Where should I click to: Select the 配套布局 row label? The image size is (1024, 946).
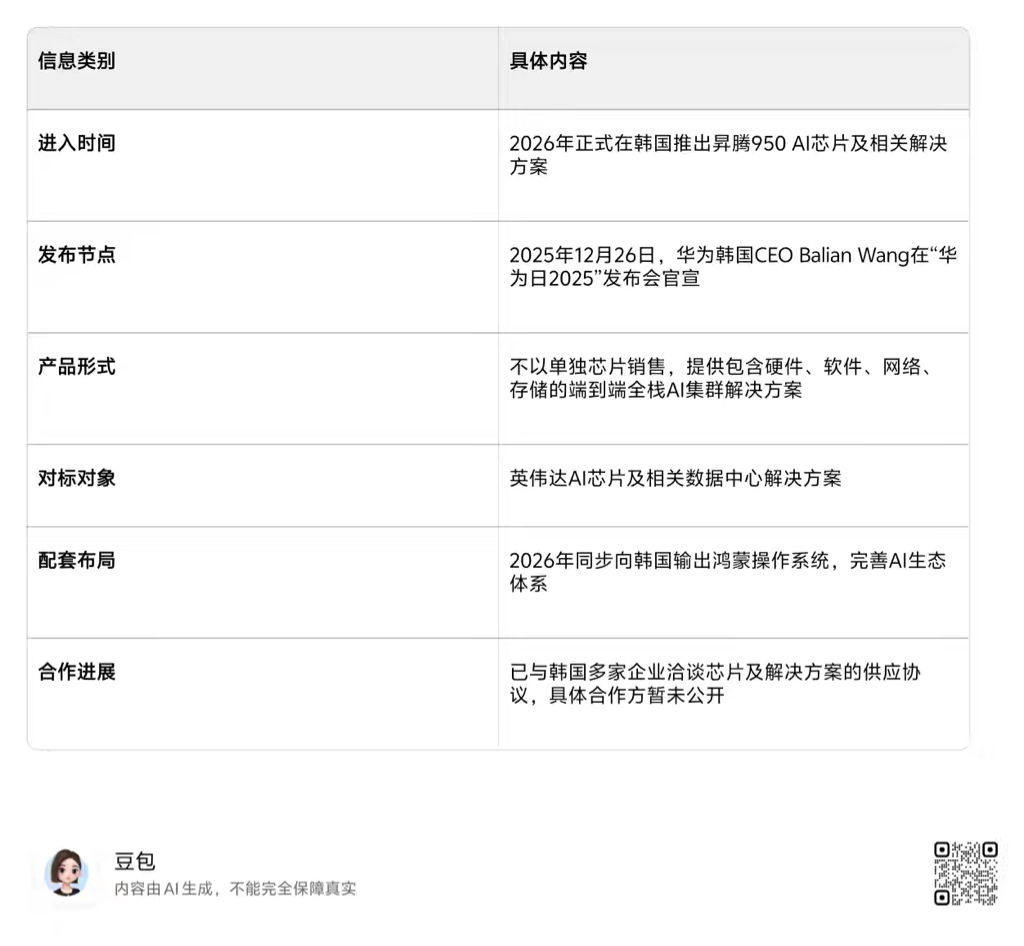pyautogui.click(x=76, y=560)
